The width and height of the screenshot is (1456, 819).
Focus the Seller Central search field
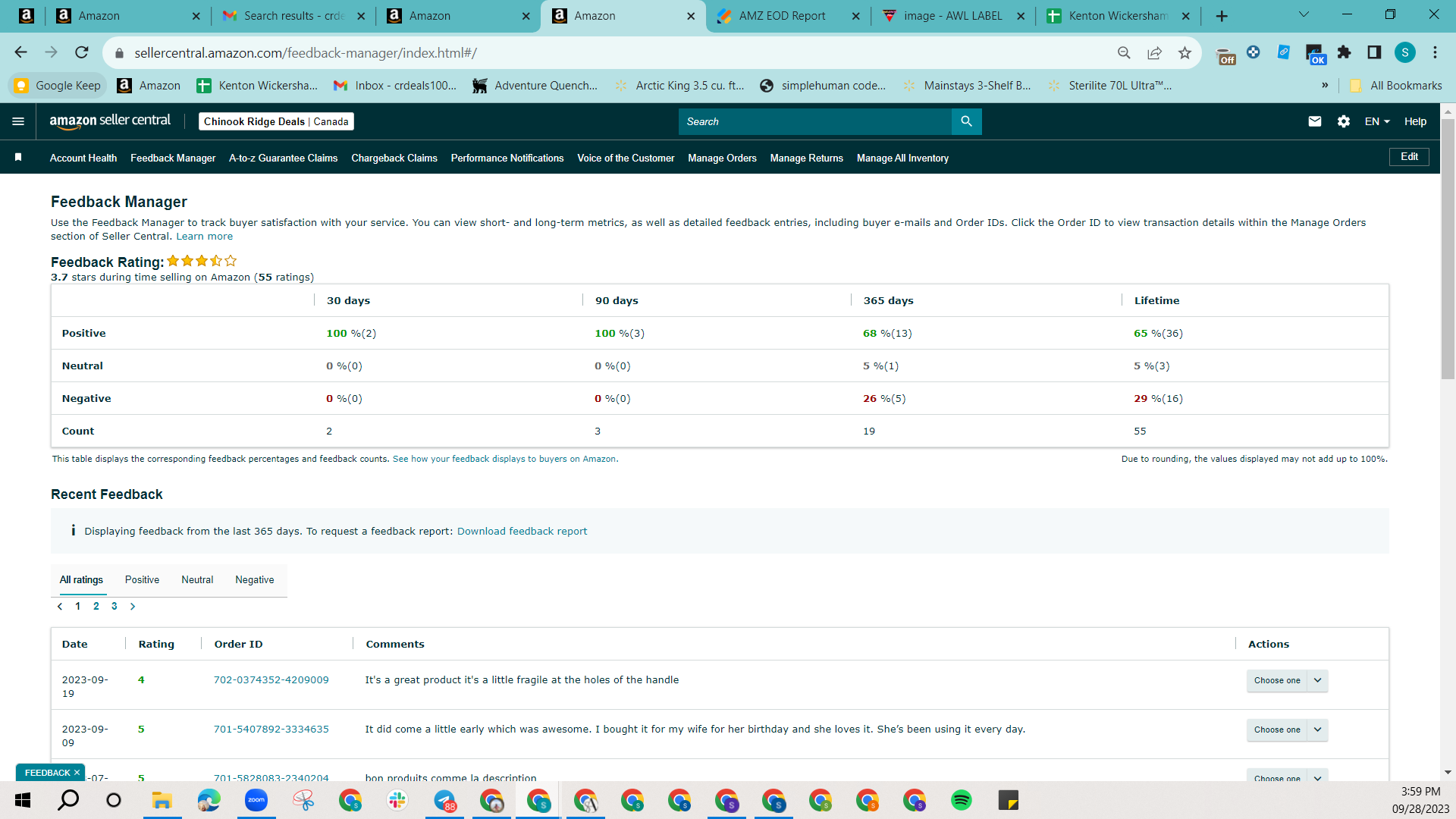click(815, 121)
